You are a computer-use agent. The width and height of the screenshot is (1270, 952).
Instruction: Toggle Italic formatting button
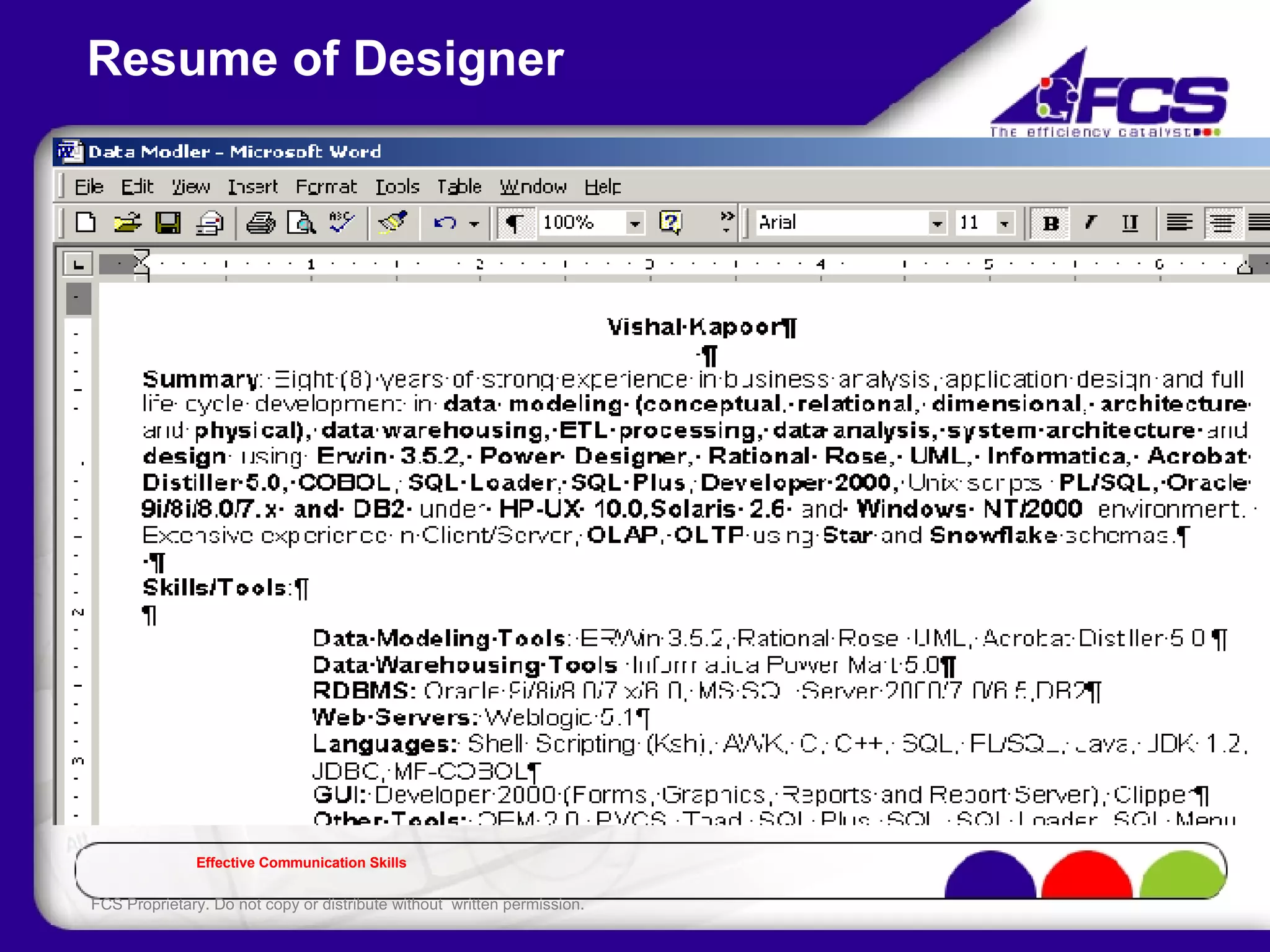(x=1090, y=223)
